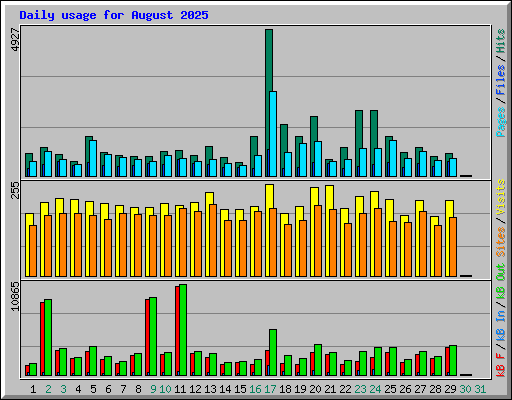Click the 'Visits' legend label
This screenshot has width=512, height=400.
pos(501,198)
